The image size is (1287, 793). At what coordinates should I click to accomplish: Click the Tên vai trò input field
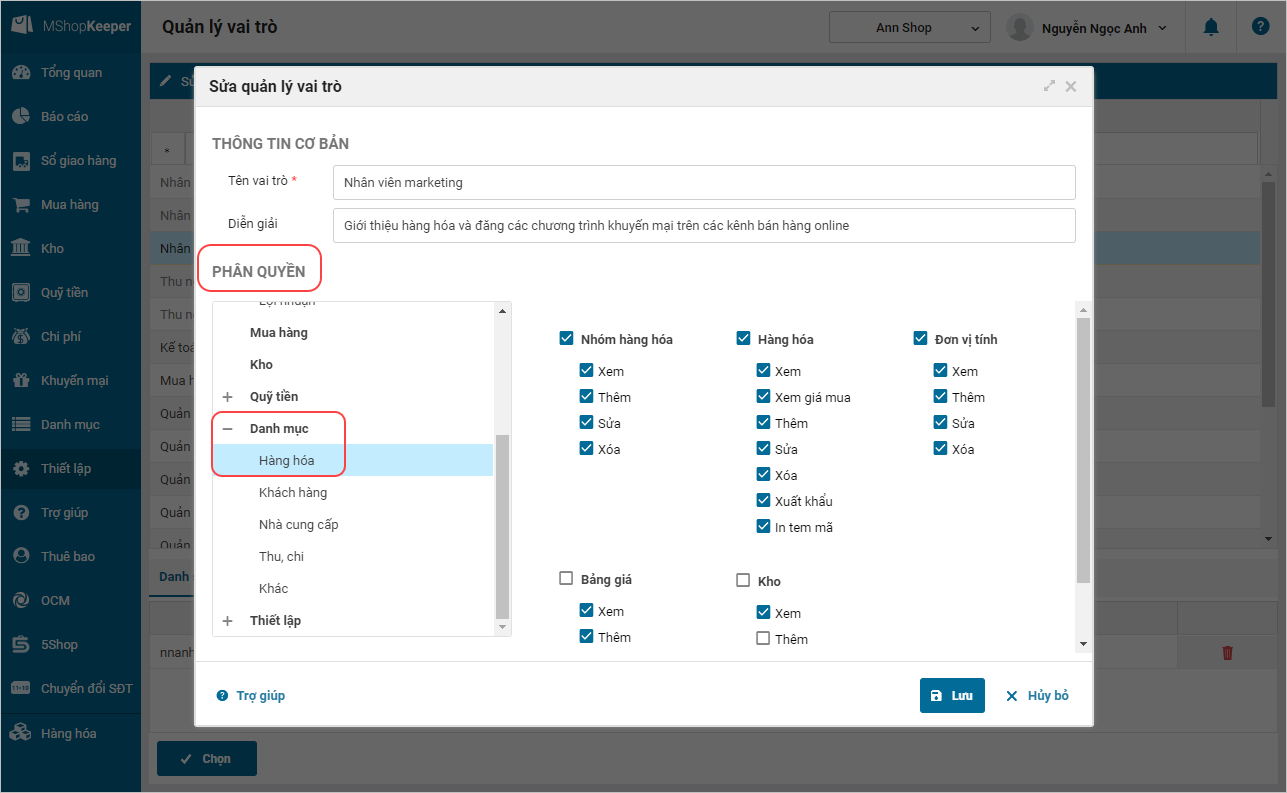point(704,183)
